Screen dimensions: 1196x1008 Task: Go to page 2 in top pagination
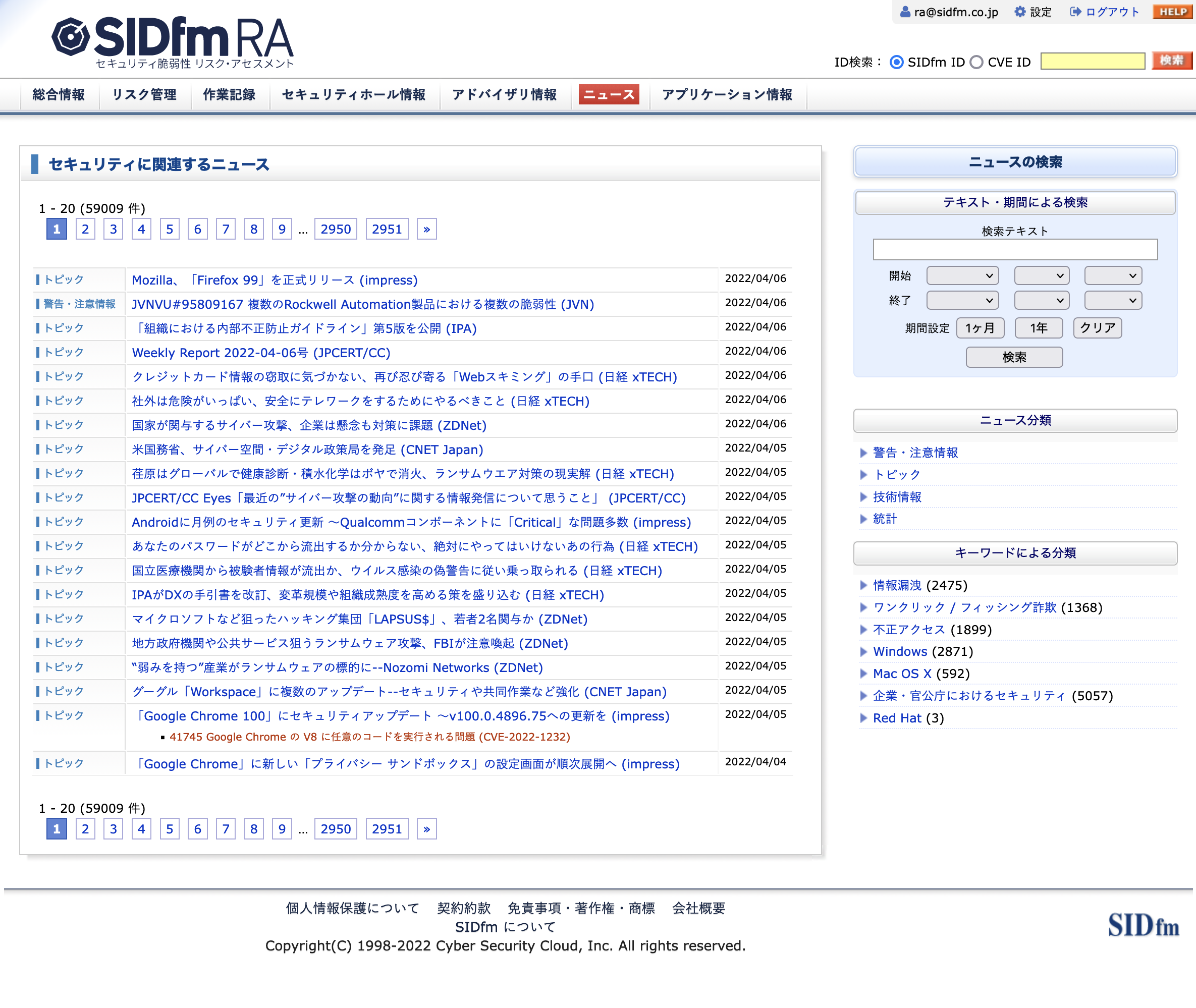coord(85,229)
